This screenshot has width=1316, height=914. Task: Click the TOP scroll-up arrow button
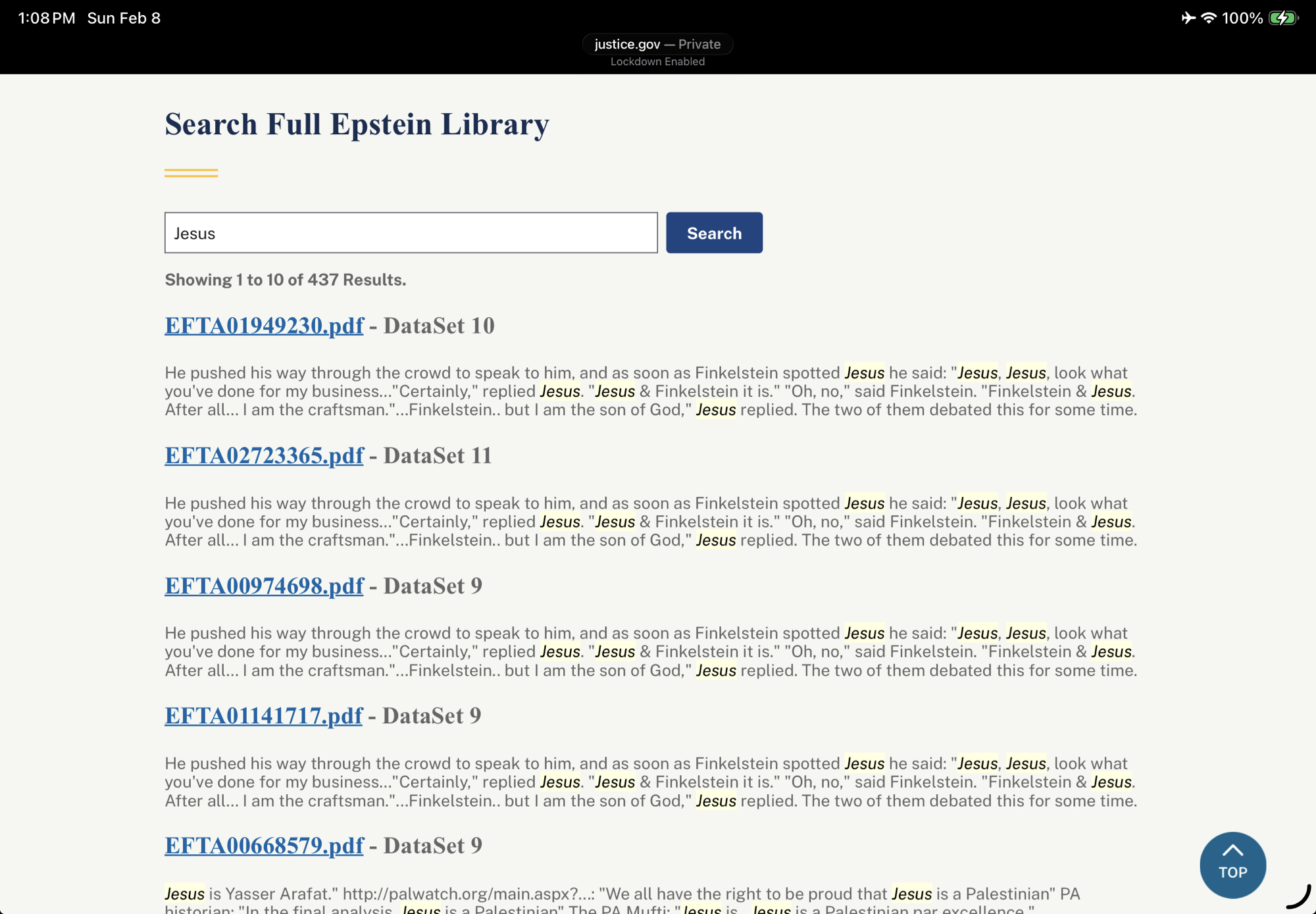click(x=1232, y=864)
